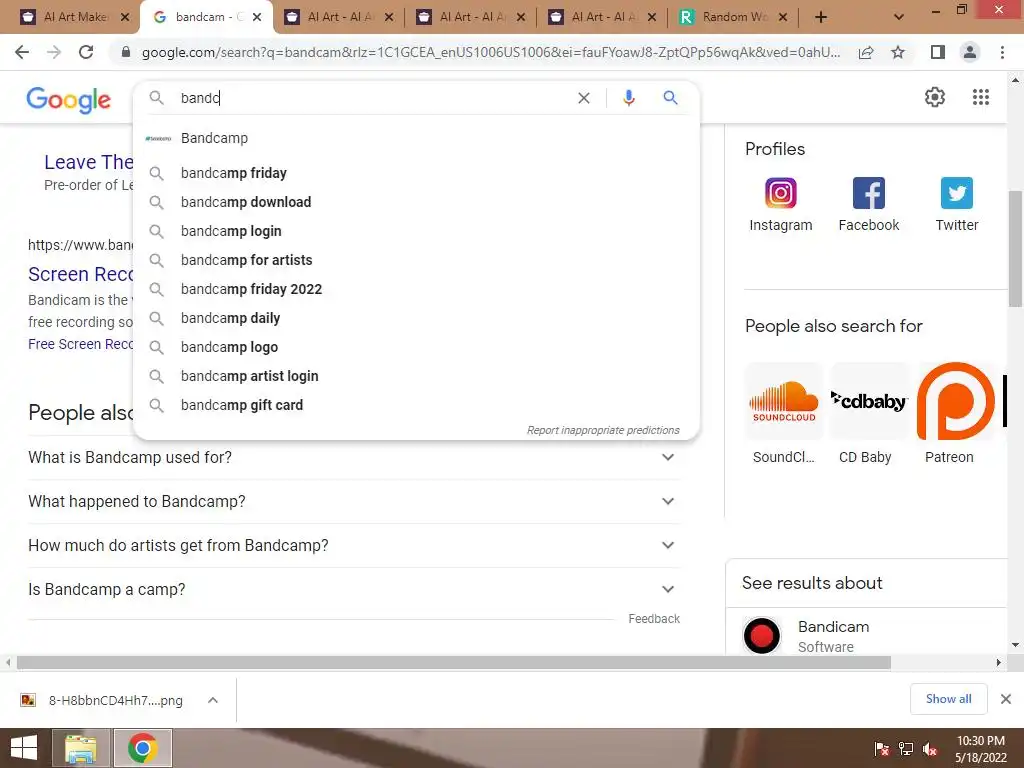
Task: Expand 'Is Bandcamp a camp?'
Action: pos(354,589)
